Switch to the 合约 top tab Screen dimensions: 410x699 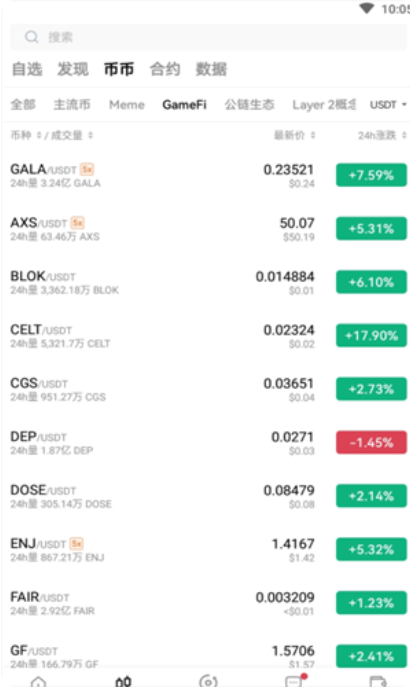[165, 69]
